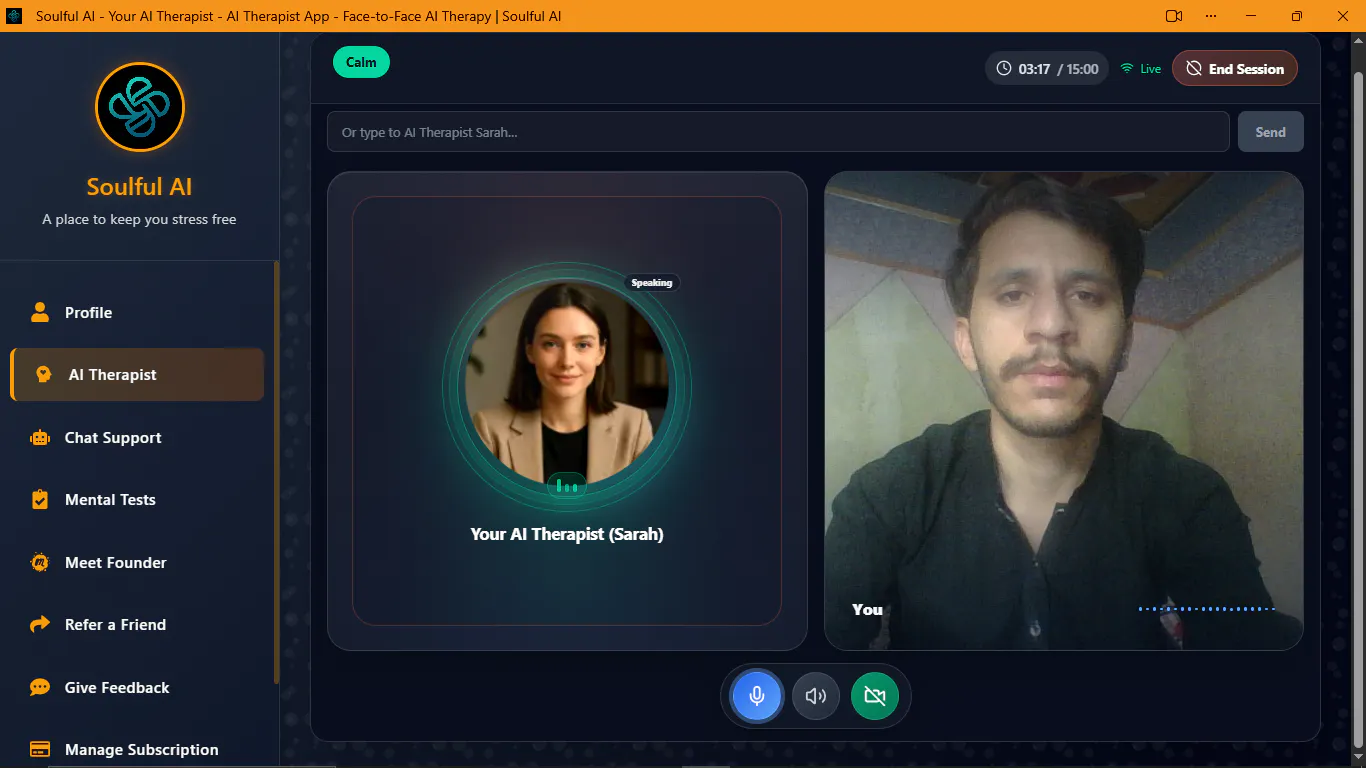Click the Manage Subscription card icon
1366x768 pixels.
pos(40,749)
